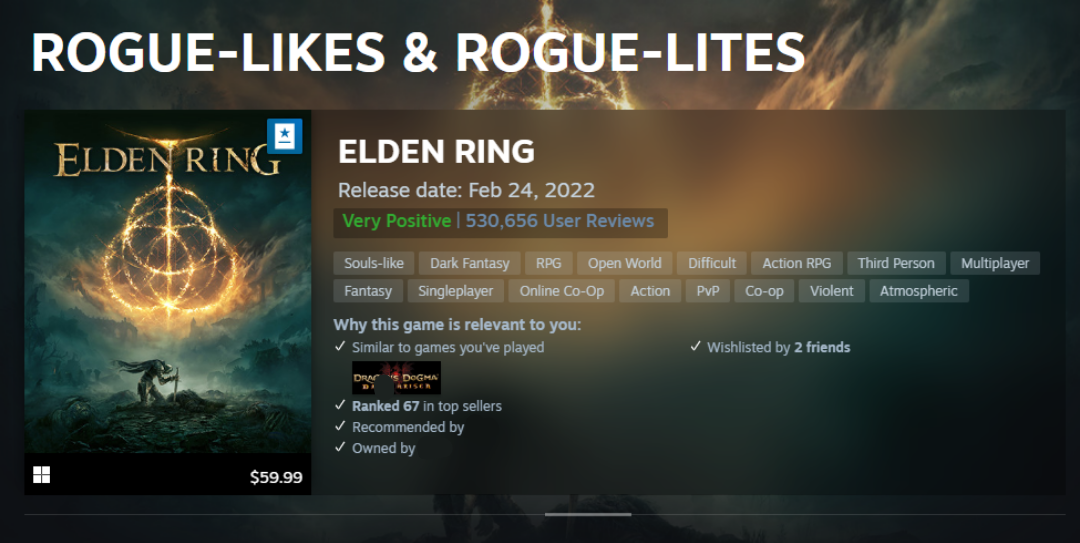
Task: Select the Third Person tag
Action: coord(896,263)
